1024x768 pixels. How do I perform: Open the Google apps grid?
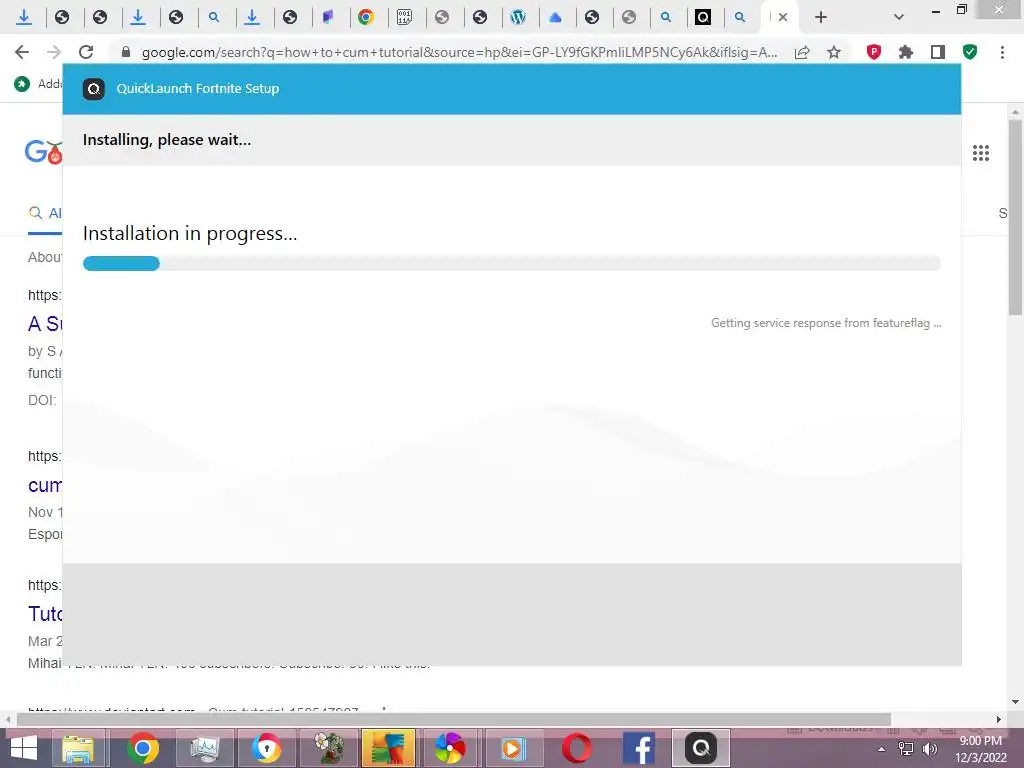[x=980, y=153]
